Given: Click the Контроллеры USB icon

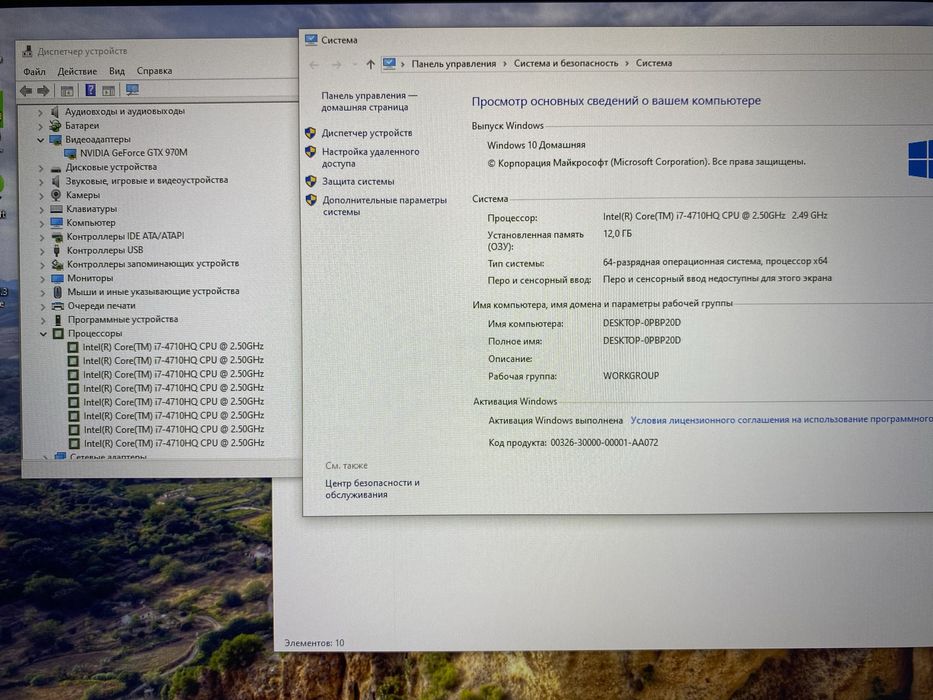Looking at the screenshot, I should click(57, 251).
